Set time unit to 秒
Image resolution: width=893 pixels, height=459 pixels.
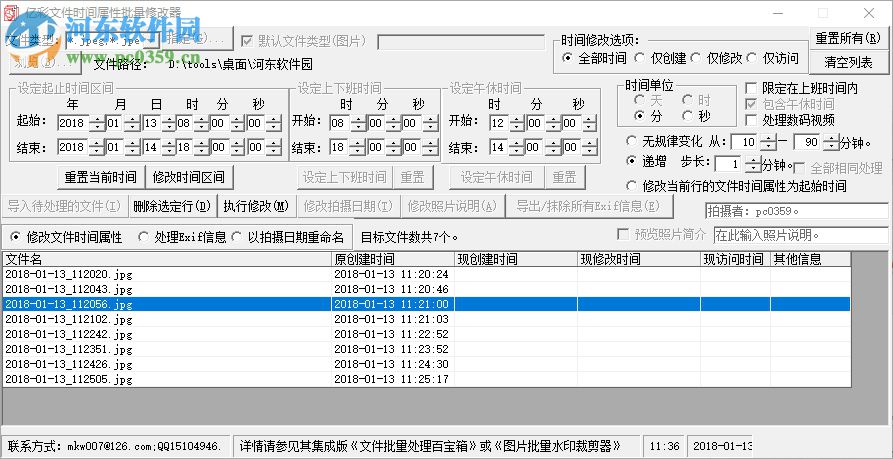[x=697, y=116]
